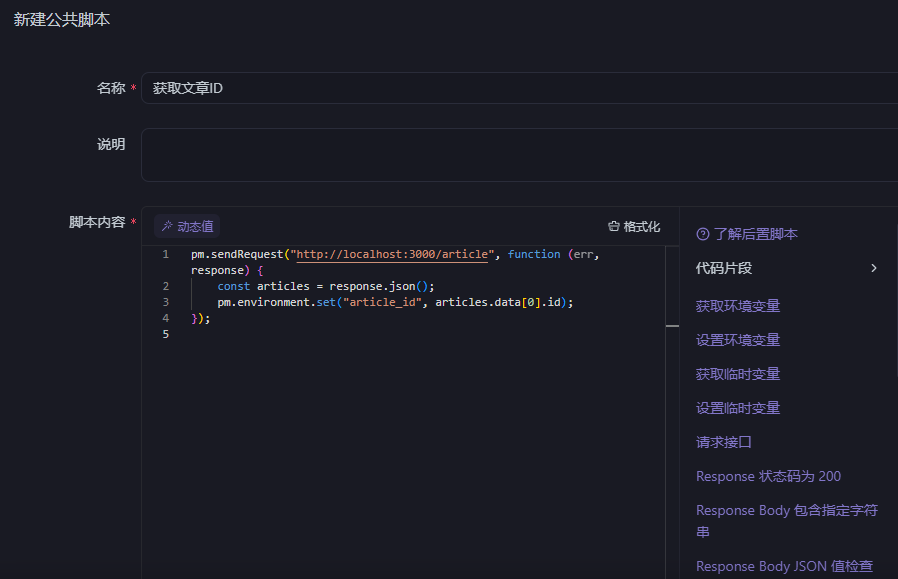
Task: Click the const articles line in editor
Action: tap(325, 286)
